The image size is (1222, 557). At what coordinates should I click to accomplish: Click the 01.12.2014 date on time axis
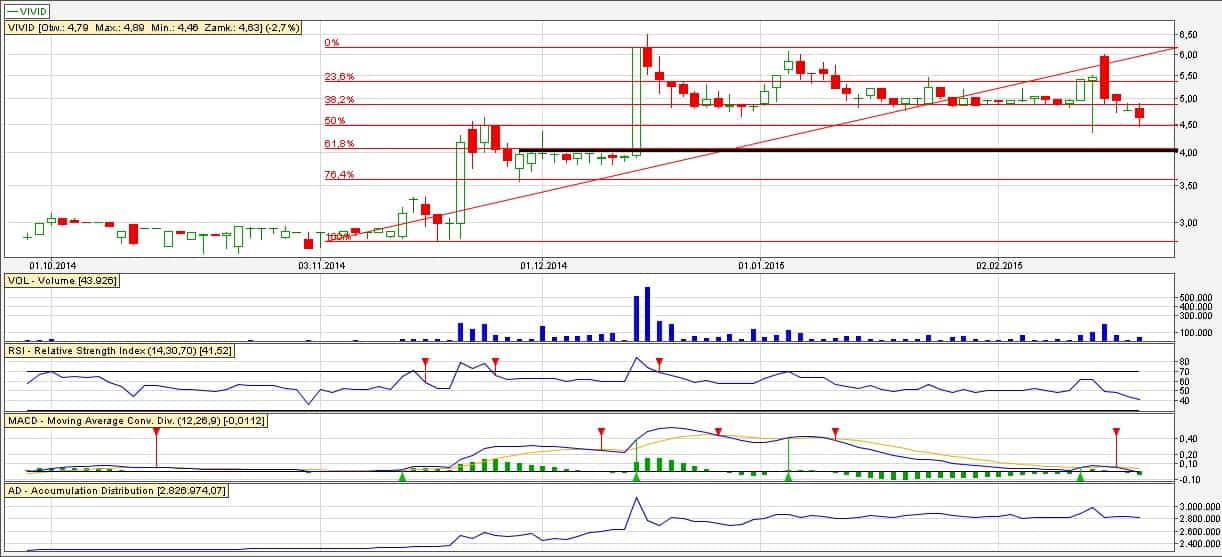pos(543,265)
